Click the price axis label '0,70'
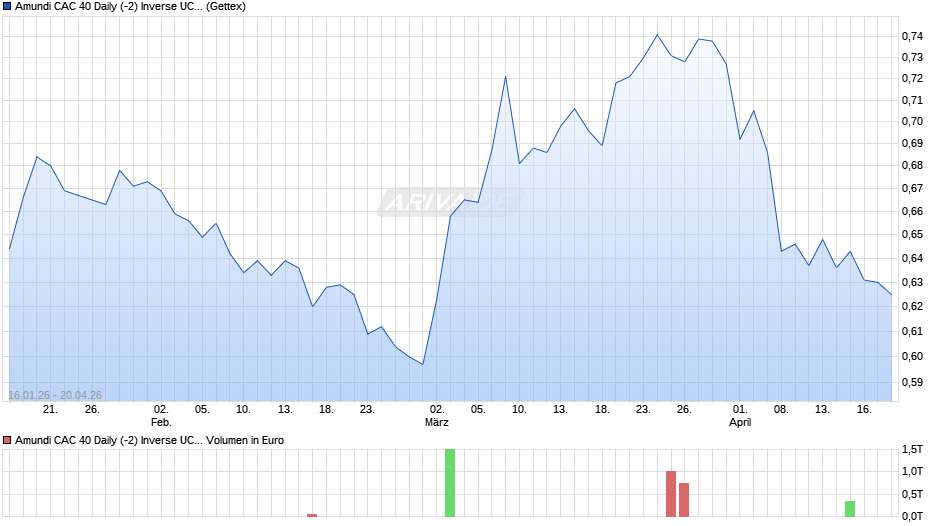Viewport: 940px width, 526px height. (x=912, y=122)
